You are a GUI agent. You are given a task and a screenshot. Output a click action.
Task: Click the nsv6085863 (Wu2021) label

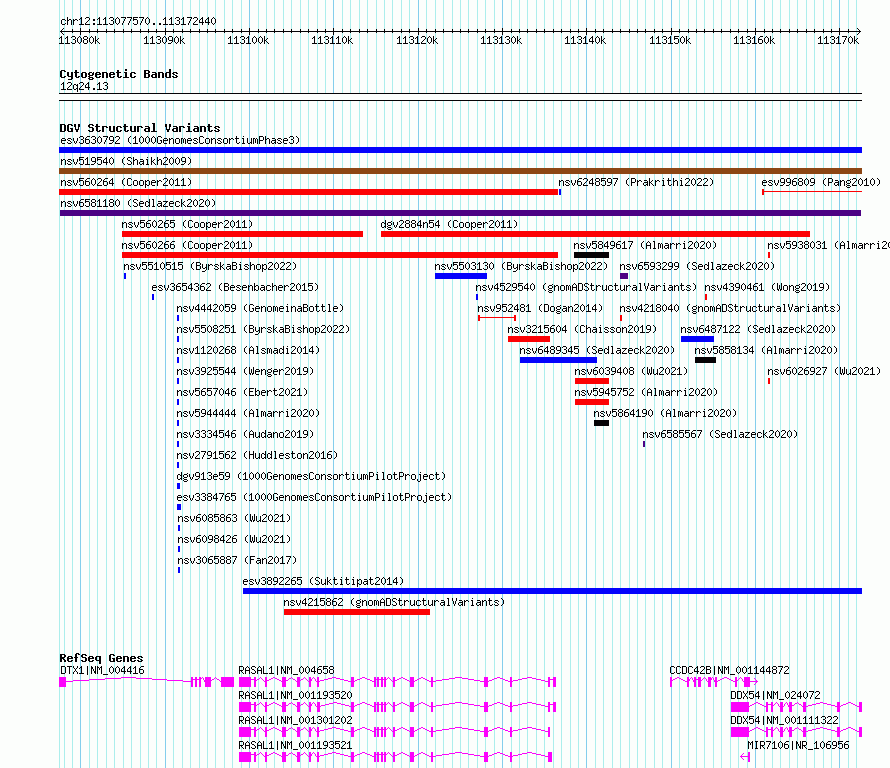pos(234,518)
